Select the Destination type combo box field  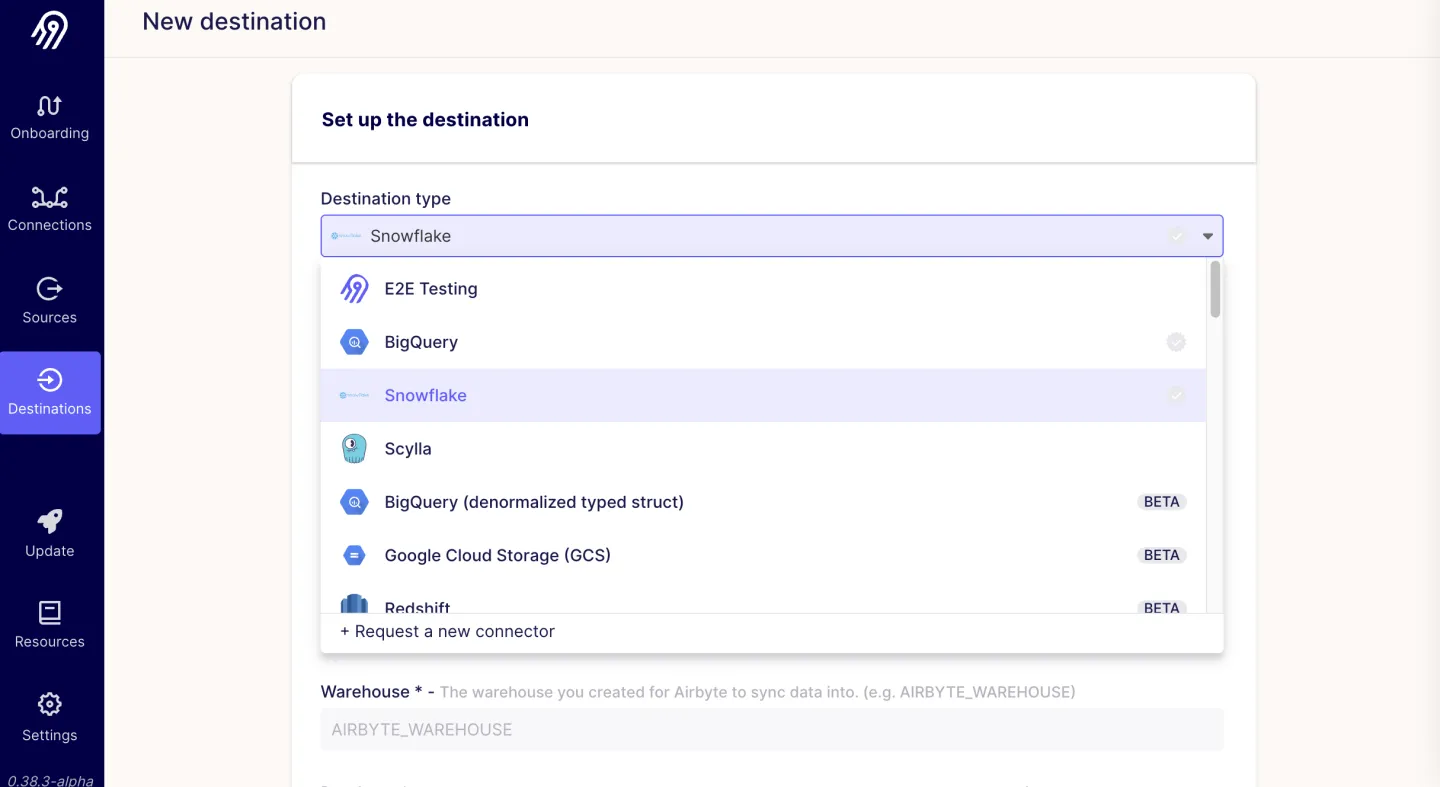[x=760, y=237]
